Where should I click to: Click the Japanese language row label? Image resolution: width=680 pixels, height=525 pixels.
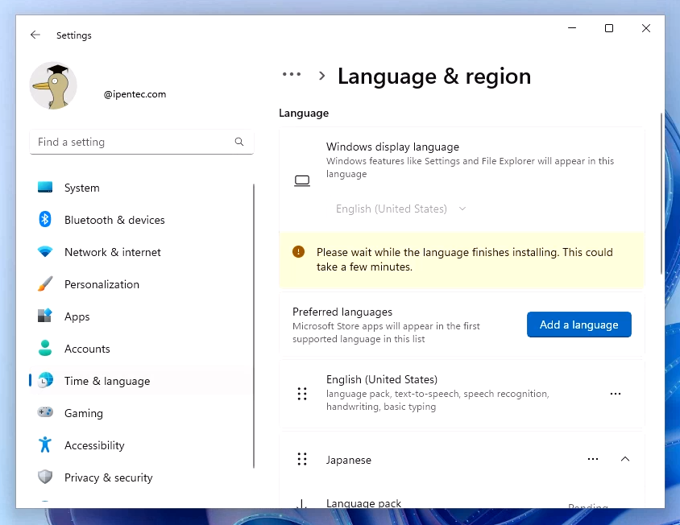[349, 460]
